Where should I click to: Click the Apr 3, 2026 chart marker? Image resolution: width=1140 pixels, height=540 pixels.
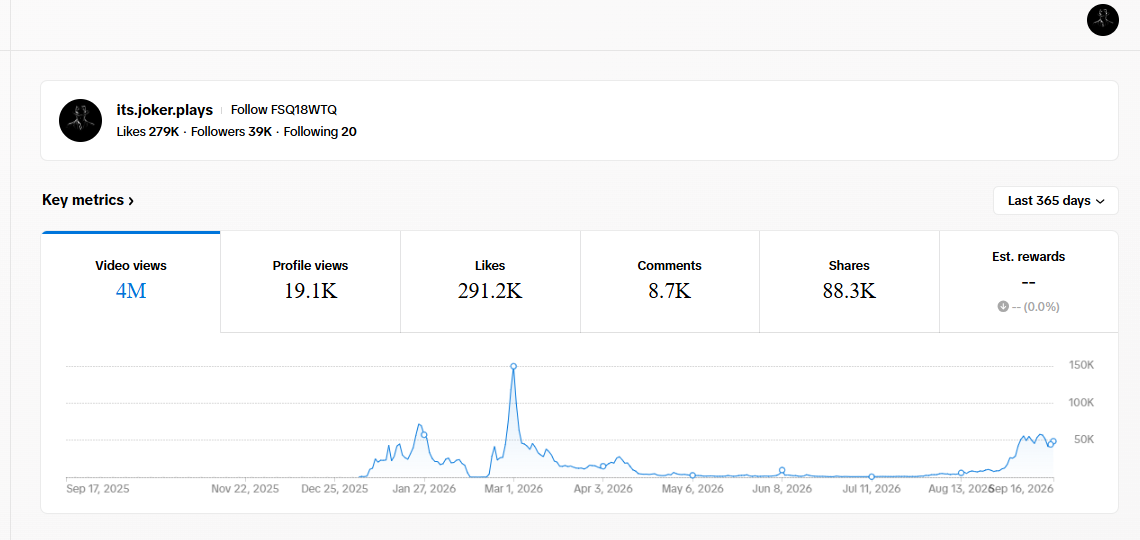pyautogui.click(x=603, y=467)
